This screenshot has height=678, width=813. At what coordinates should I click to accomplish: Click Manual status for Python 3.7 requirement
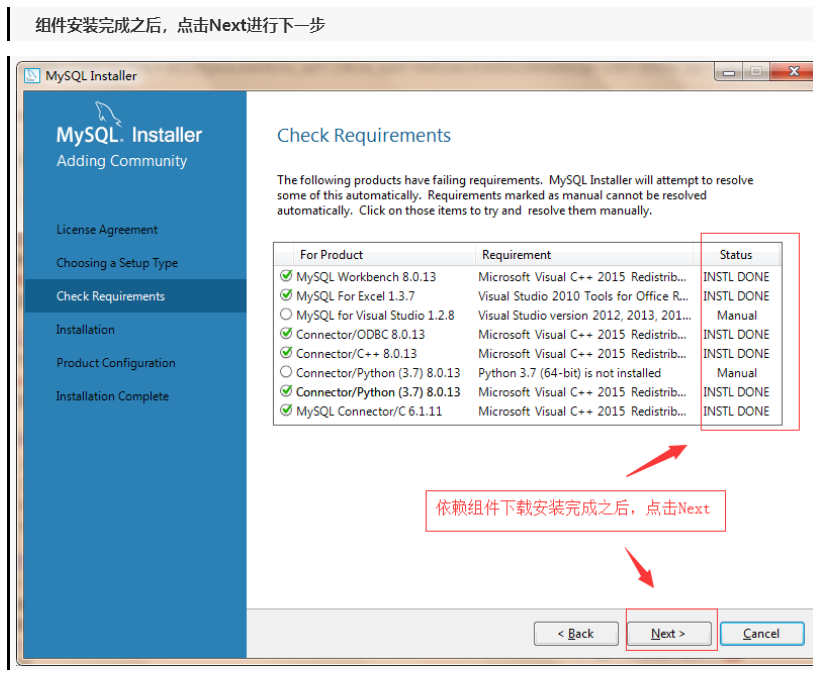(737, 373)
